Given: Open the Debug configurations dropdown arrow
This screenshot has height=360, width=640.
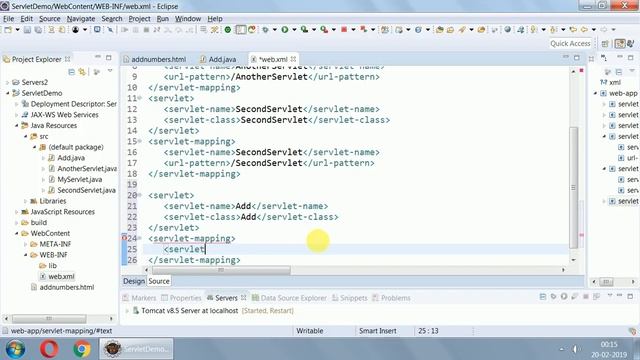Looking at the screenshot, I should [x=275, y=29].
